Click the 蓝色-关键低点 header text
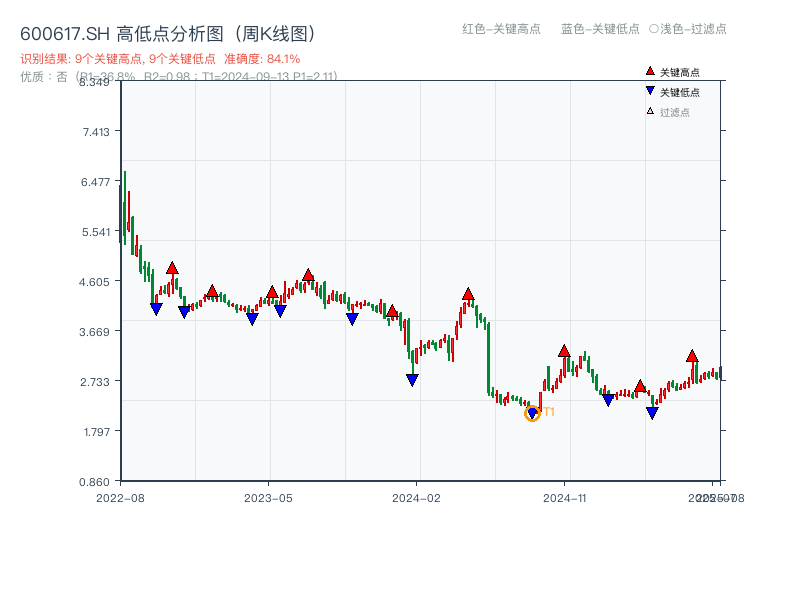This screenshot has height=600, width=800. (600, 29)
